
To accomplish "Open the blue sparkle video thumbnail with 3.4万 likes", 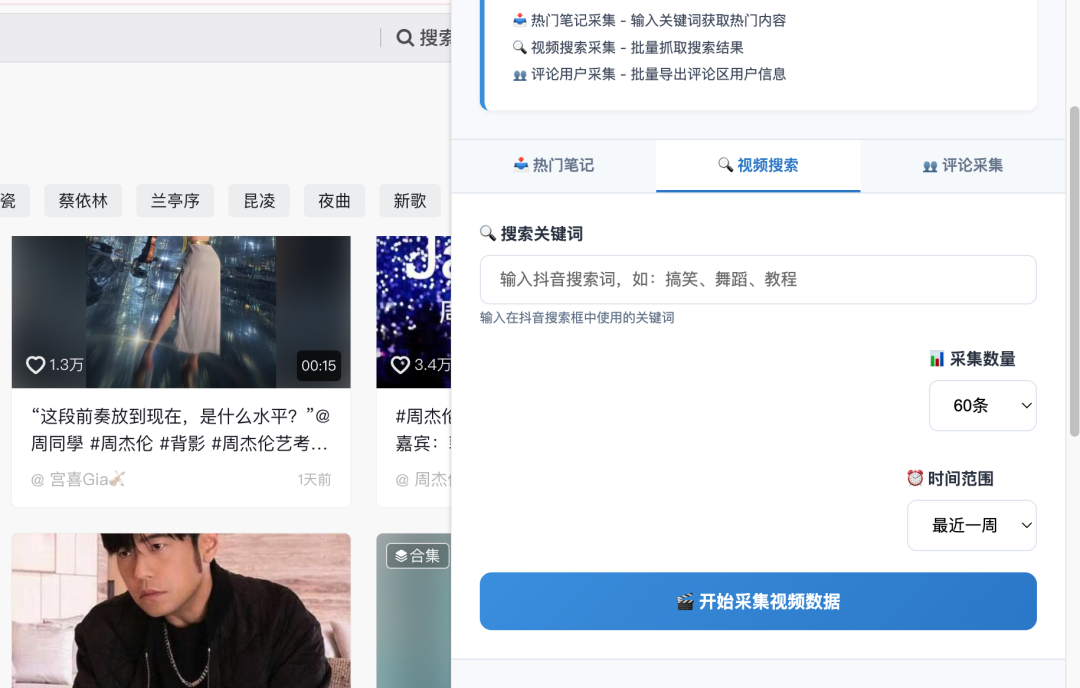I will (413, 312).
